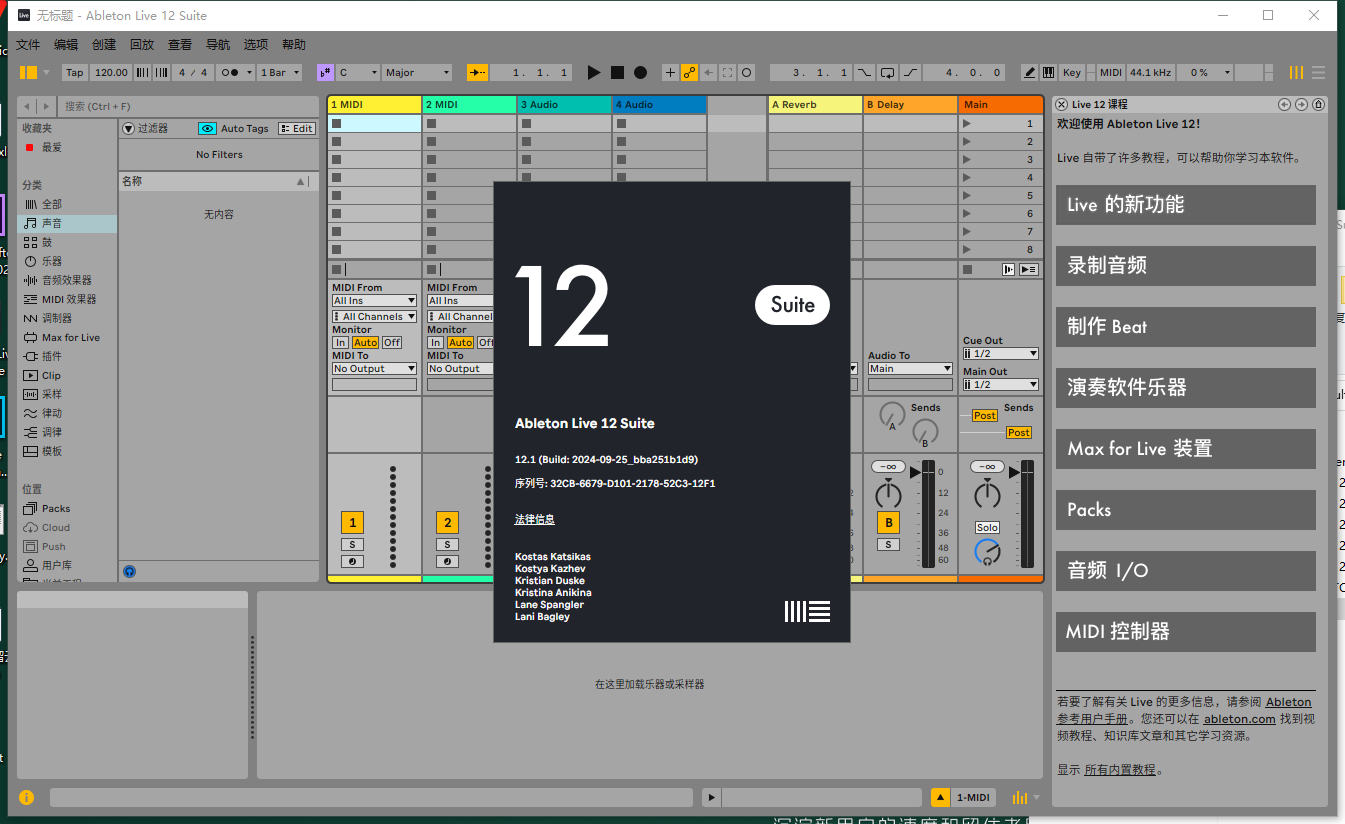Open the root note C dropdown
Image resolution: width=1345 pixels, height=824 pixels.
pyautogui.click(x=358, y=72)
